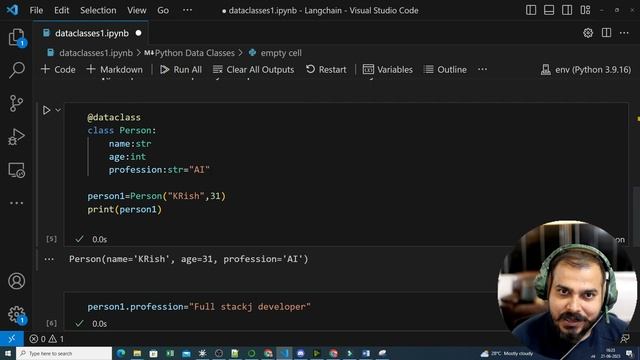The width and height of the screenshot is (640, 360).
Task: Open the Explorer view in activity bar
Action: pos(16,38)
